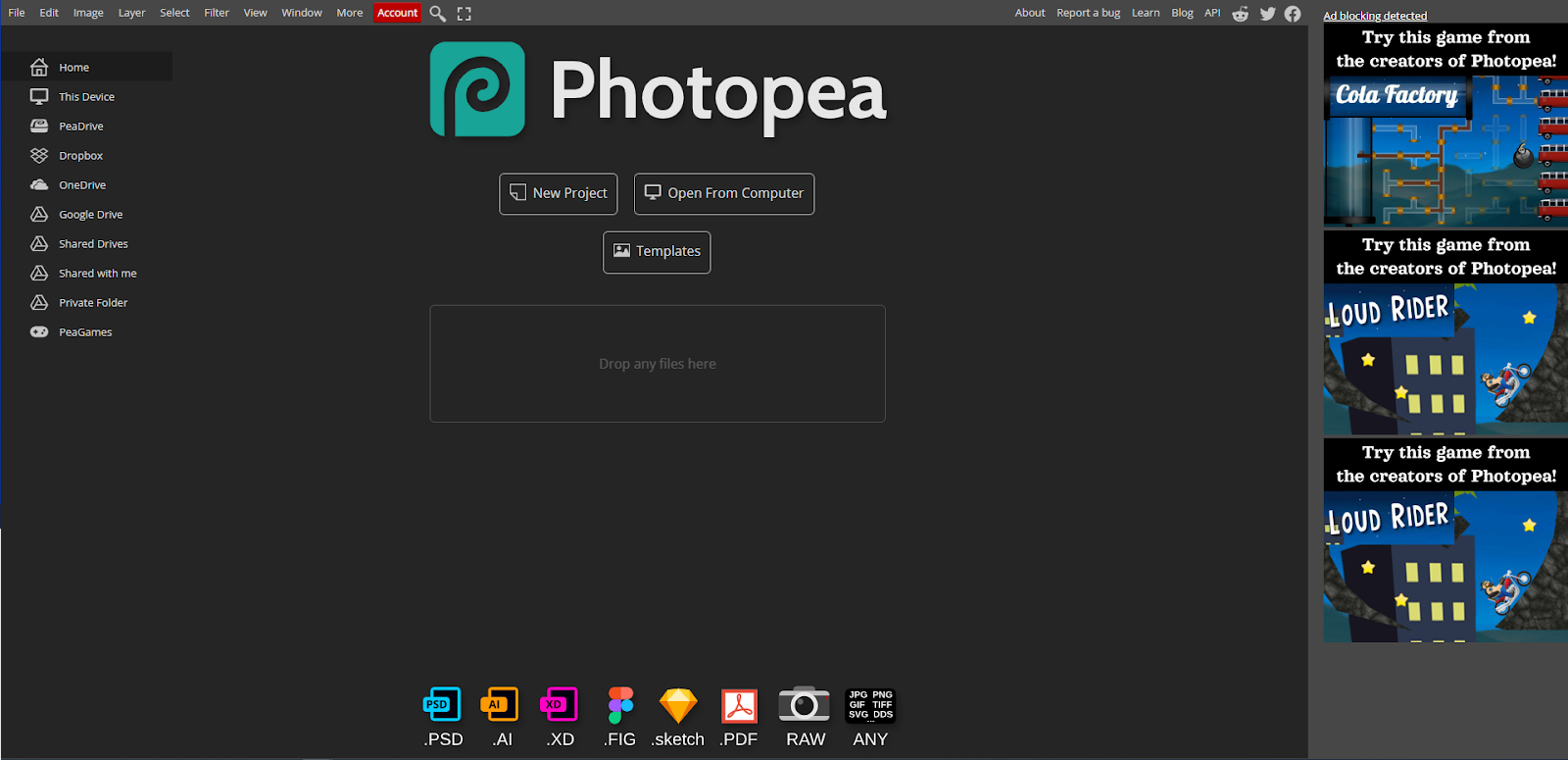The width and height of the screenshot is (1568, 760).
Task: Open the About link
Action: [1030, 13]
